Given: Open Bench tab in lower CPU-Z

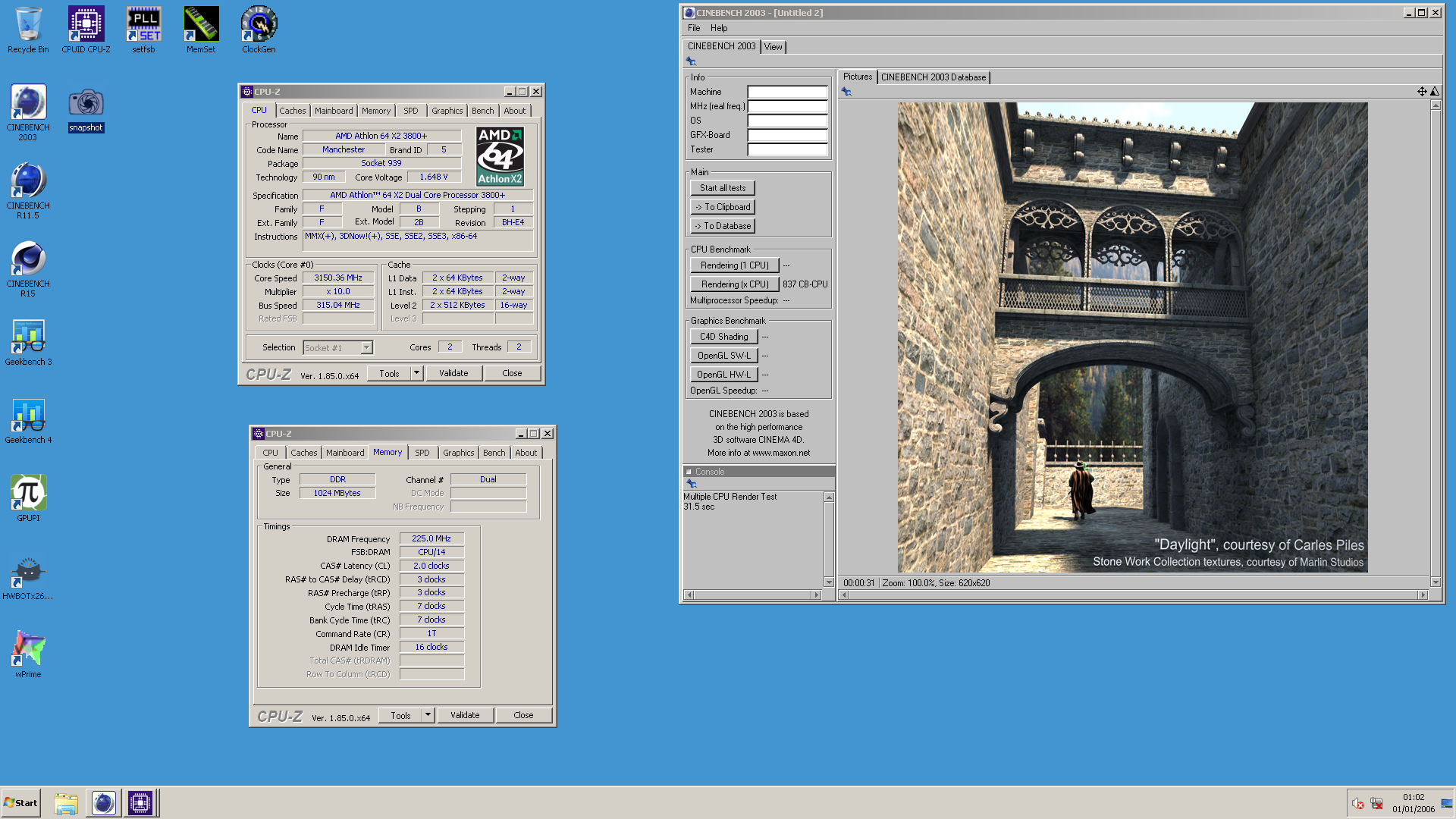Looking at the screenshot, I should (494, 453).
